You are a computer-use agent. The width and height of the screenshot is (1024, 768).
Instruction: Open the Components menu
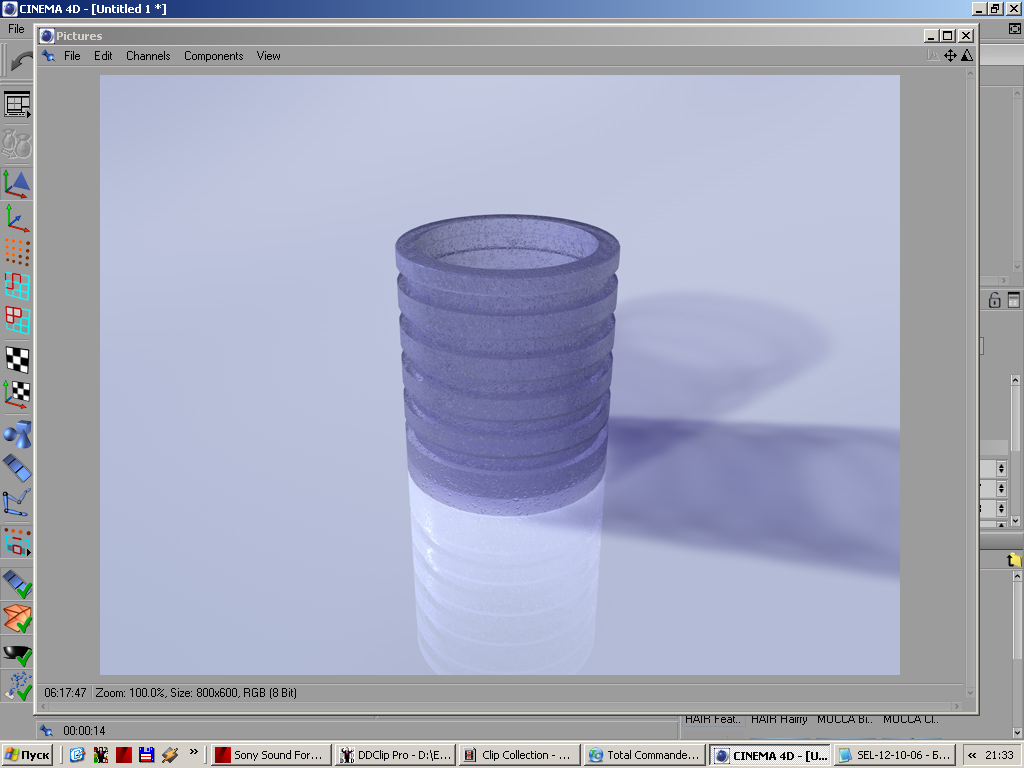point(213,56)
